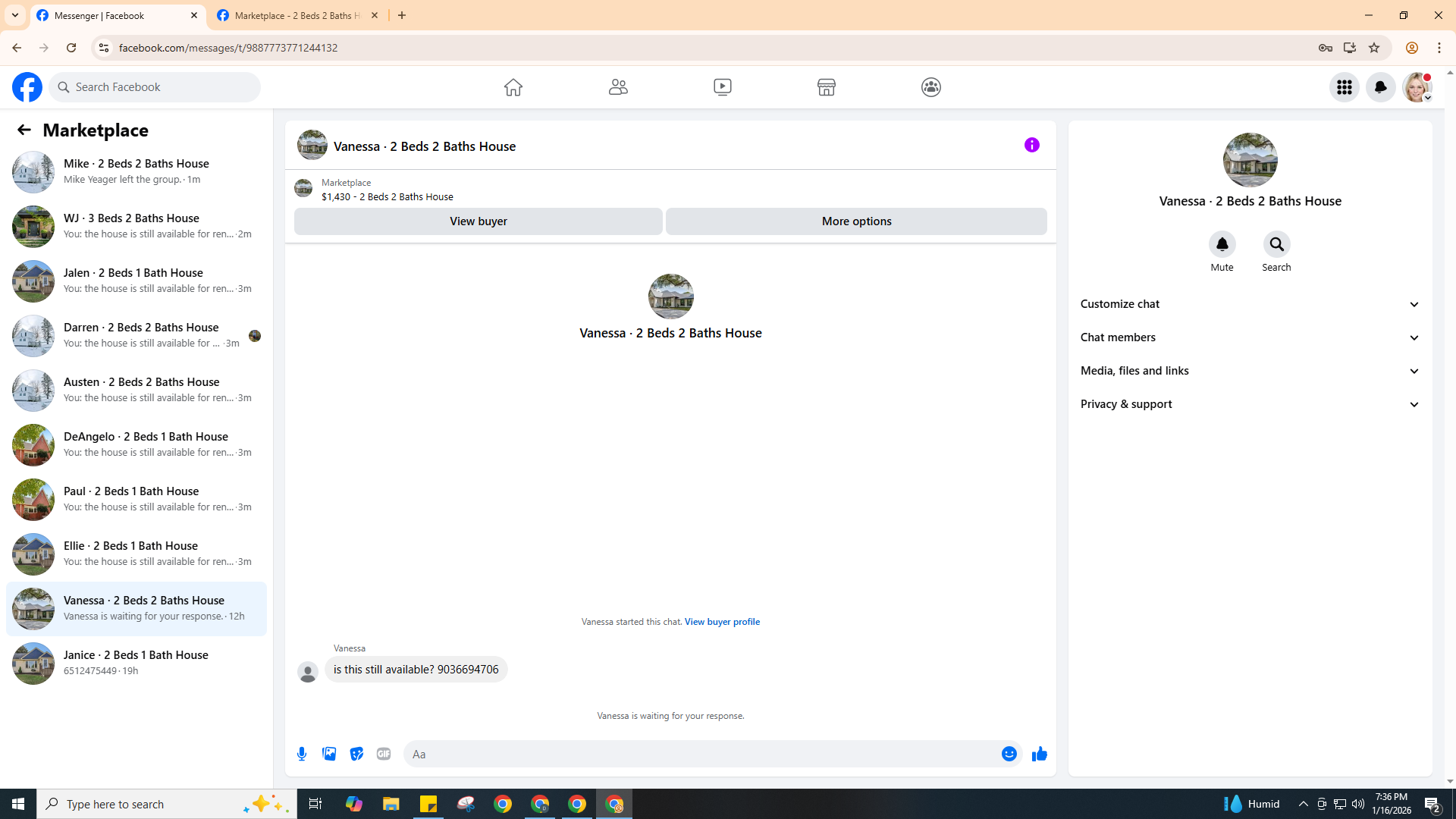Open Janice's 2 Beds 1 Bath House conversation
This screenshot has height=819, width=1456.
(x=136, y=663)
